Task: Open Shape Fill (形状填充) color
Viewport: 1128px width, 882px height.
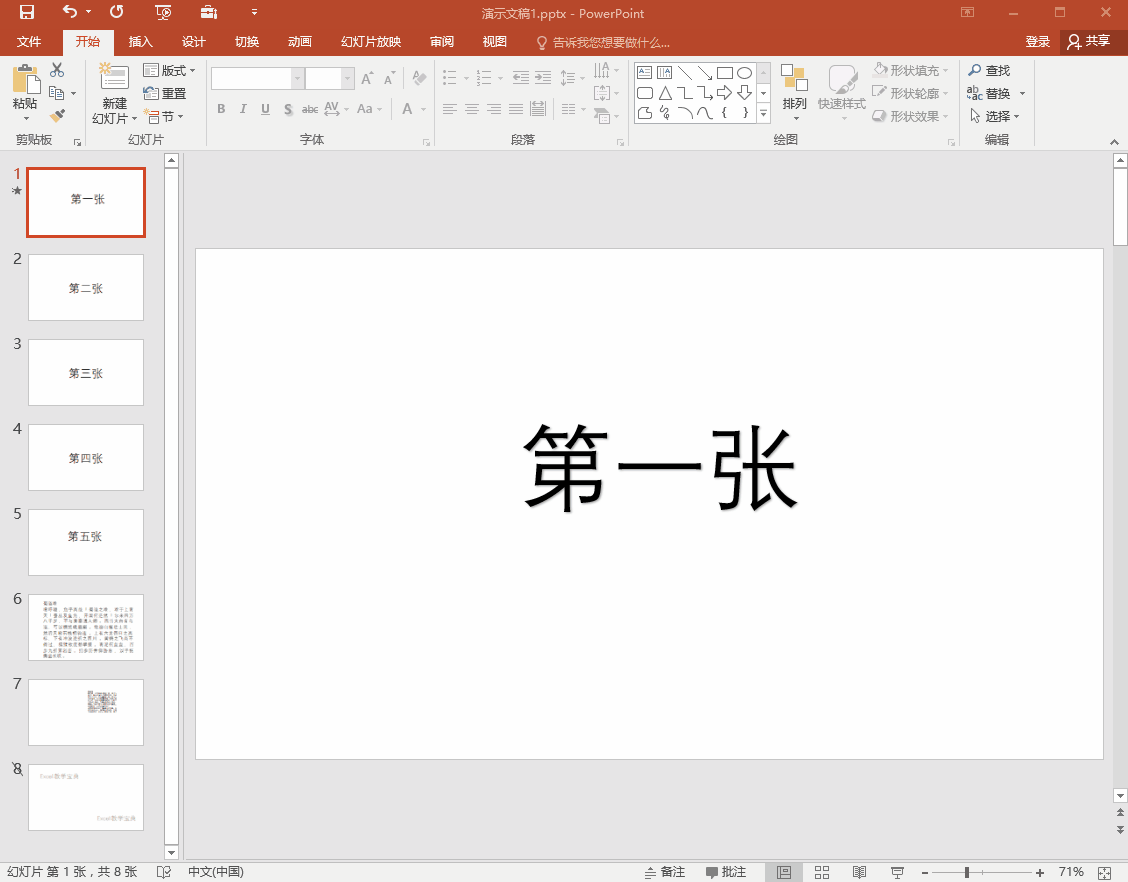Action: (909, 71)
